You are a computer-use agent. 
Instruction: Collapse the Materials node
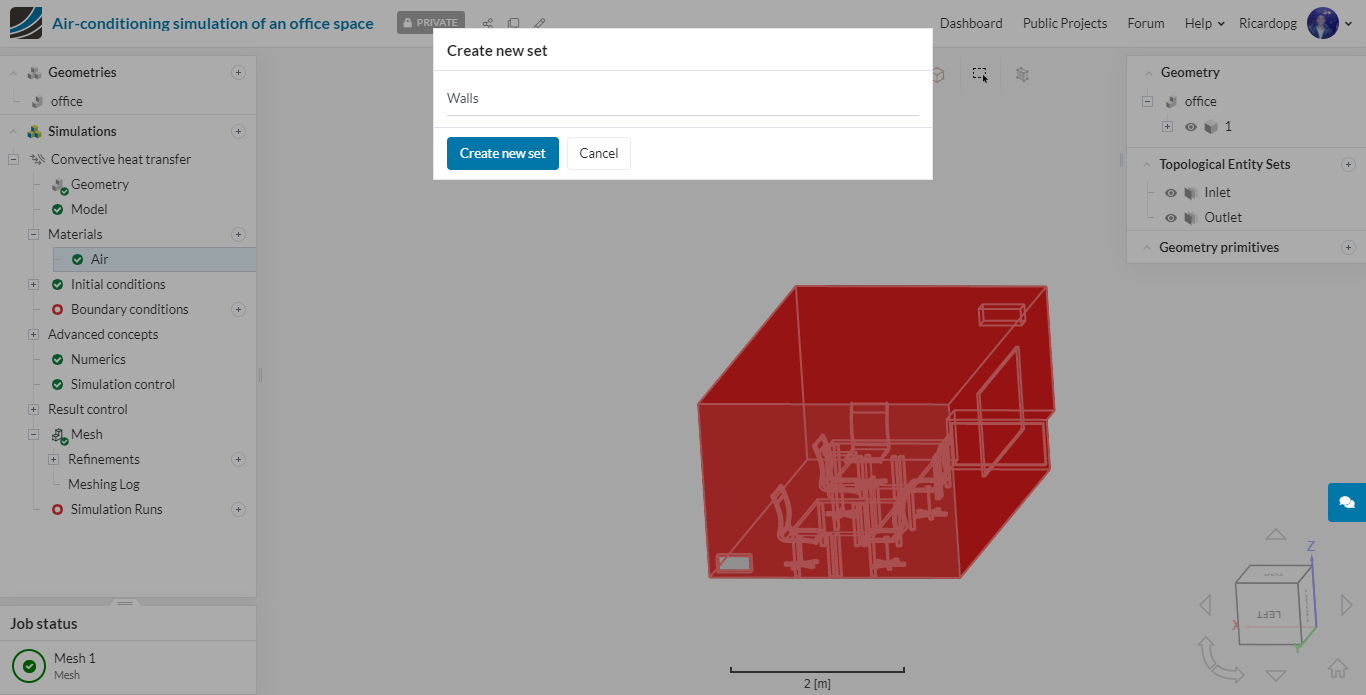[x=33, y=234]
